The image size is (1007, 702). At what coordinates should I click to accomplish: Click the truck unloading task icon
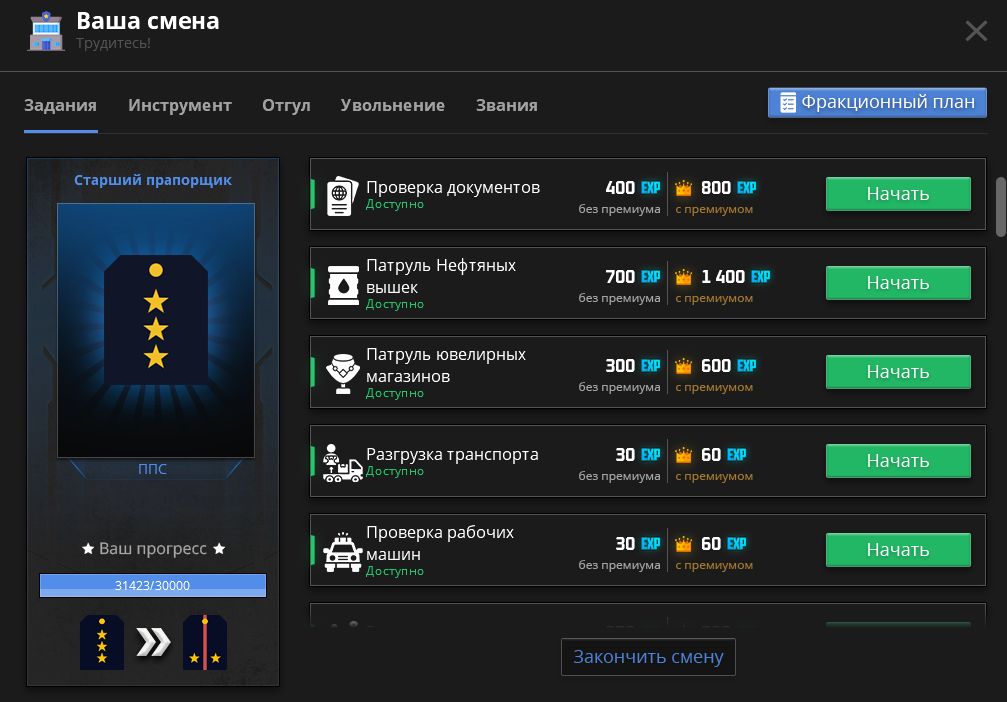point(342,461)
